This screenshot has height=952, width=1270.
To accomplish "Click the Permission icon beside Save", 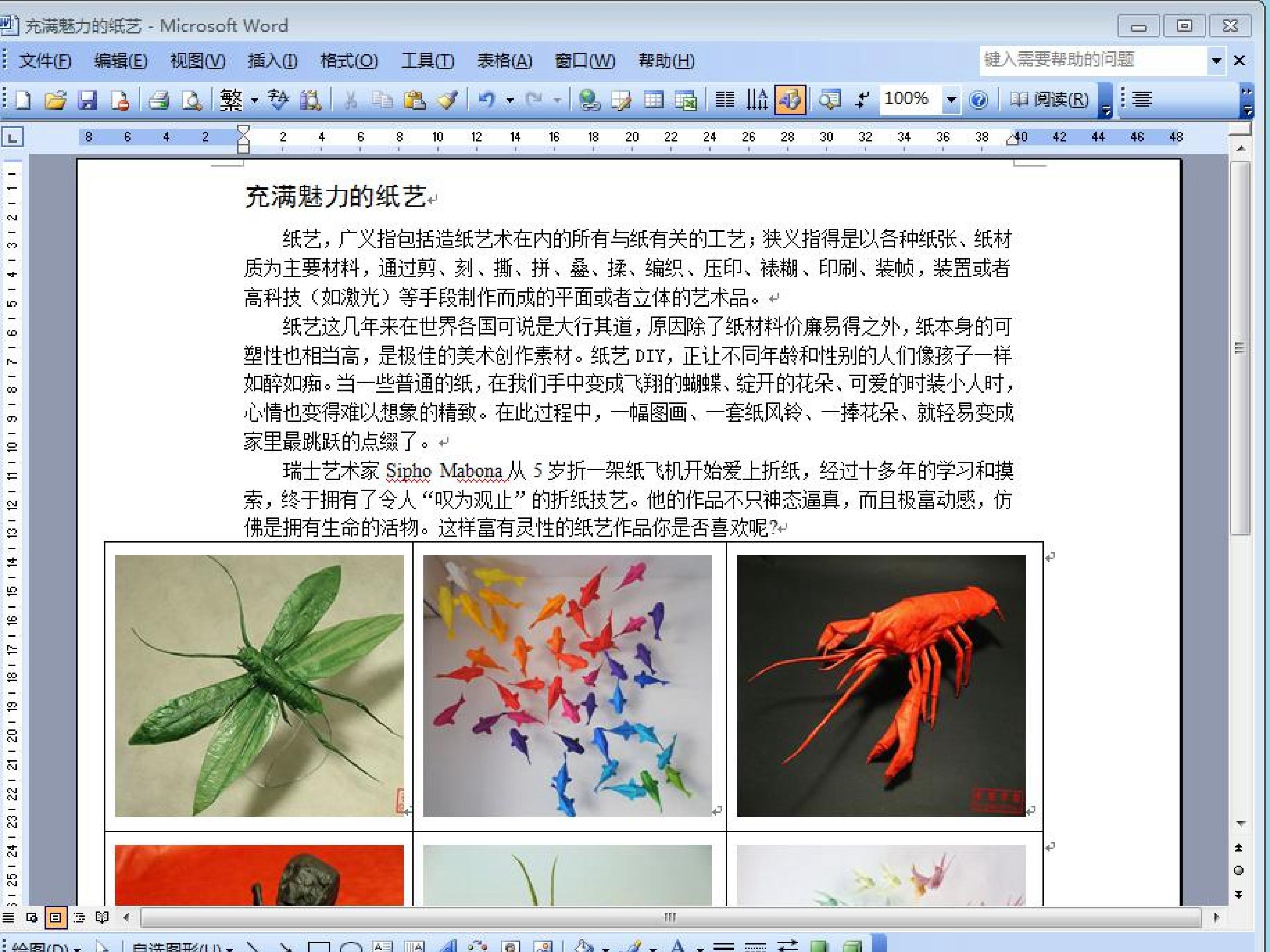I will (x=120, y=100).
